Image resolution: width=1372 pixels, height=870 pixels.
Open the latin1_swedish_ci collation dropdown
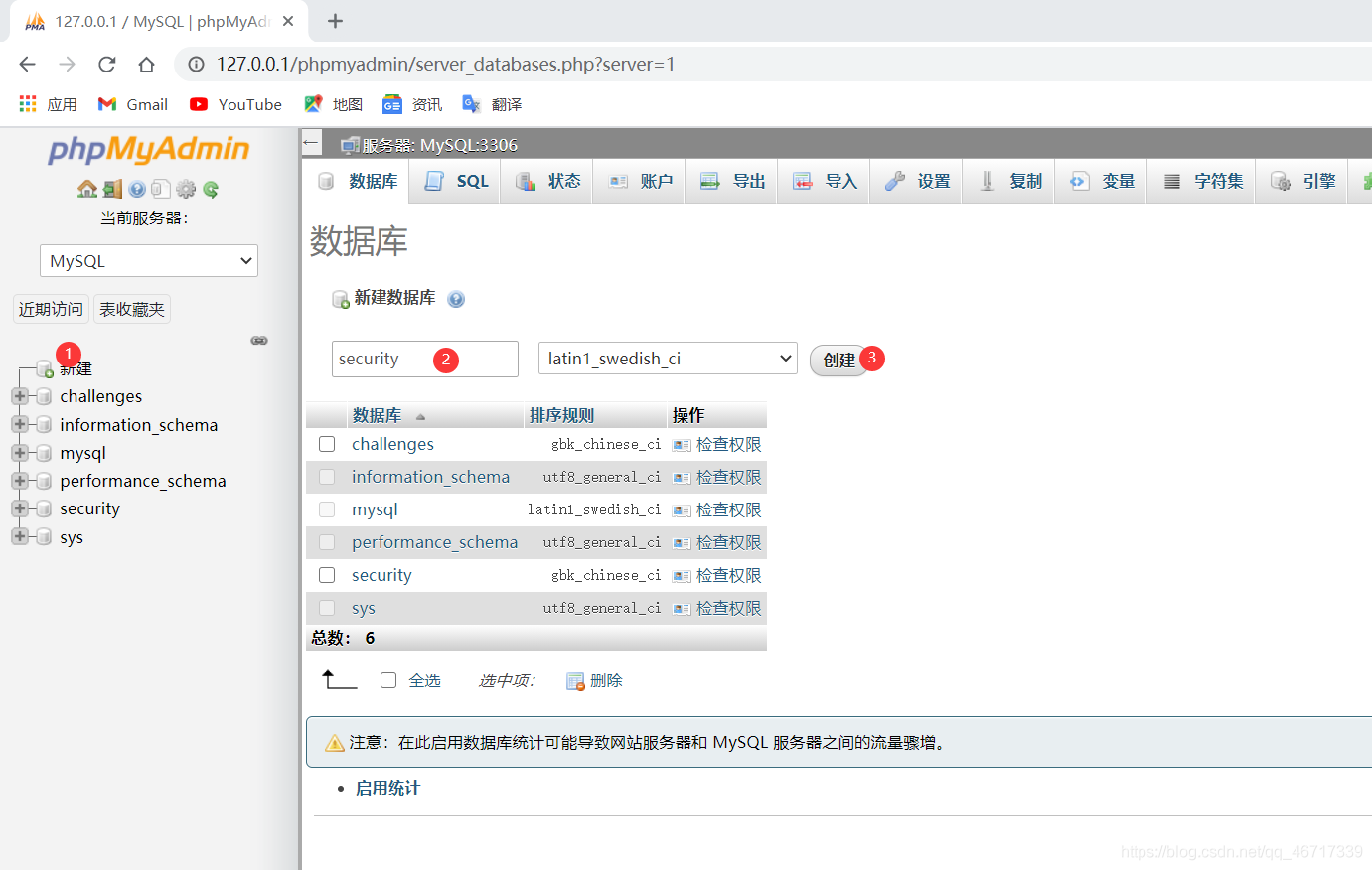[669, 359]
